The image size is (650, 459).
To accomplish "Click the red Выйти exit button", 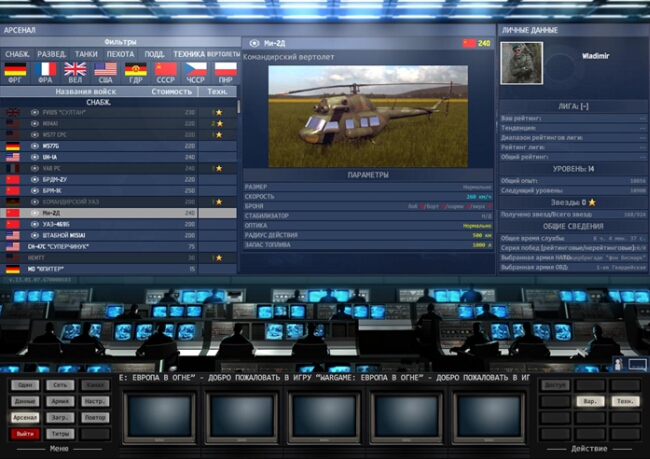I will tap(25, 434).
